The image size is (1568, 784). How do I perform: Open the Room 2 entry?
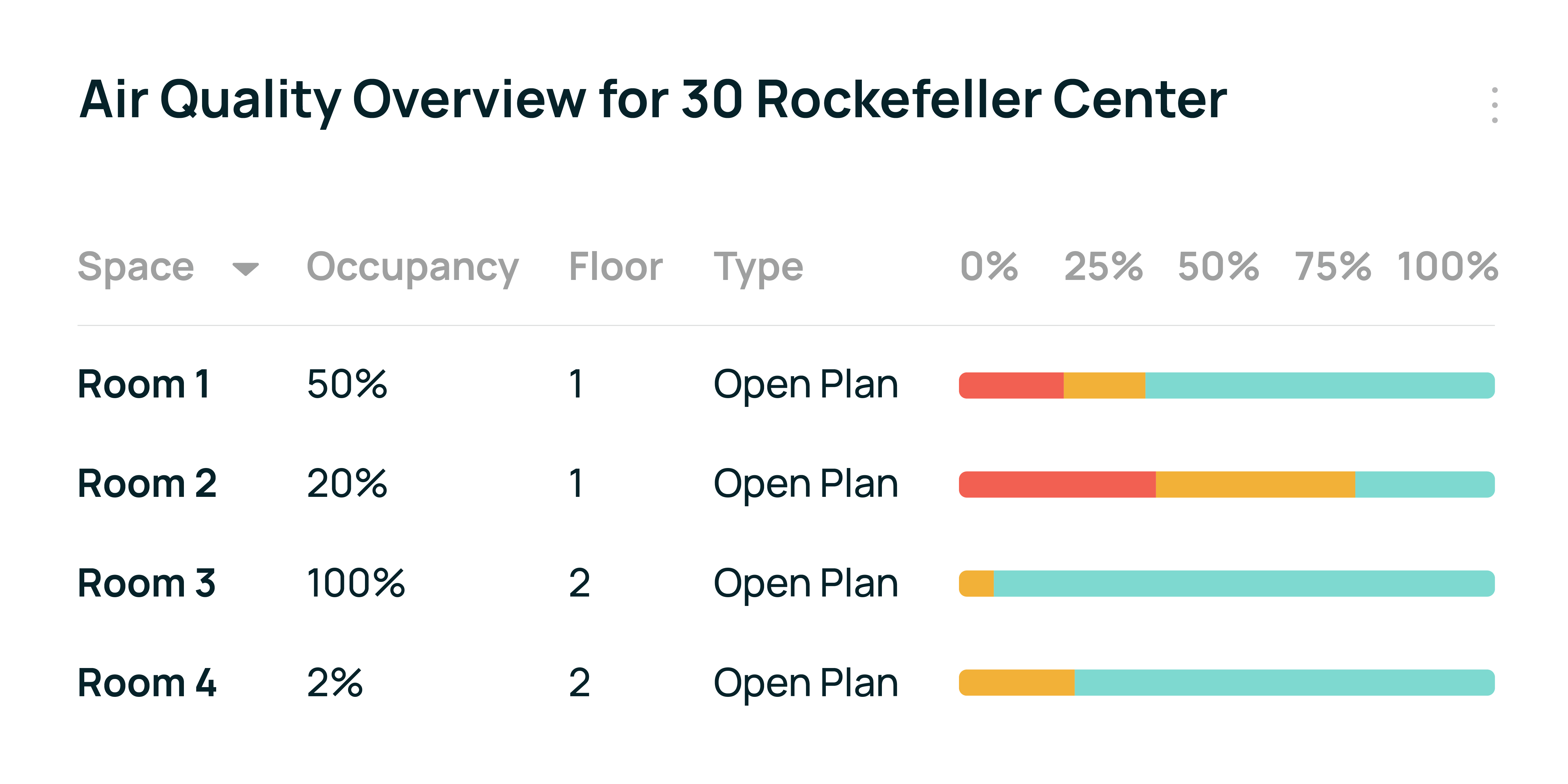pos(147,484)
